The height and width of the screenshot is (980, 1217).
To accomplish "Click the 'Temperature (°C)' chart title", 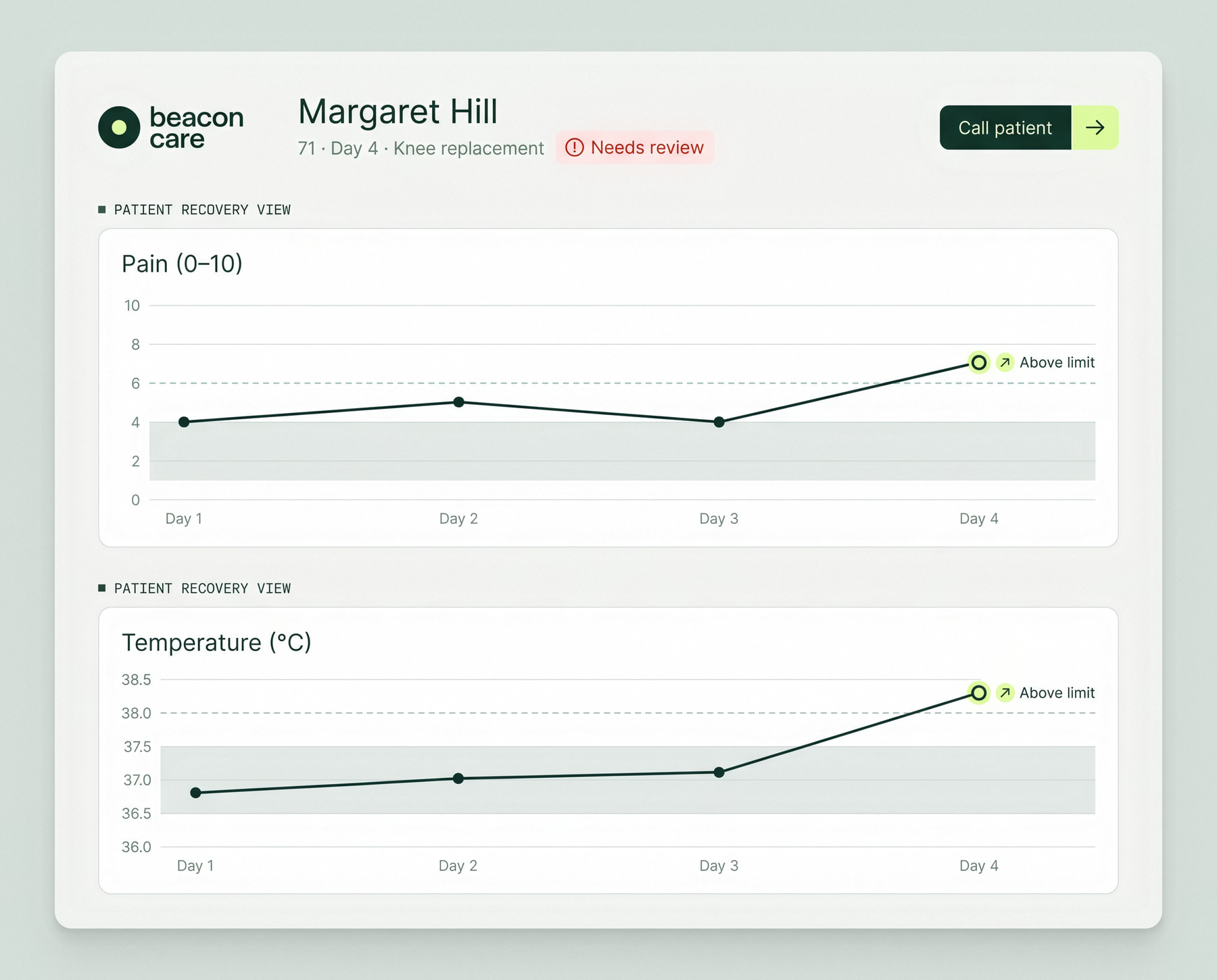I will point(216,643).
